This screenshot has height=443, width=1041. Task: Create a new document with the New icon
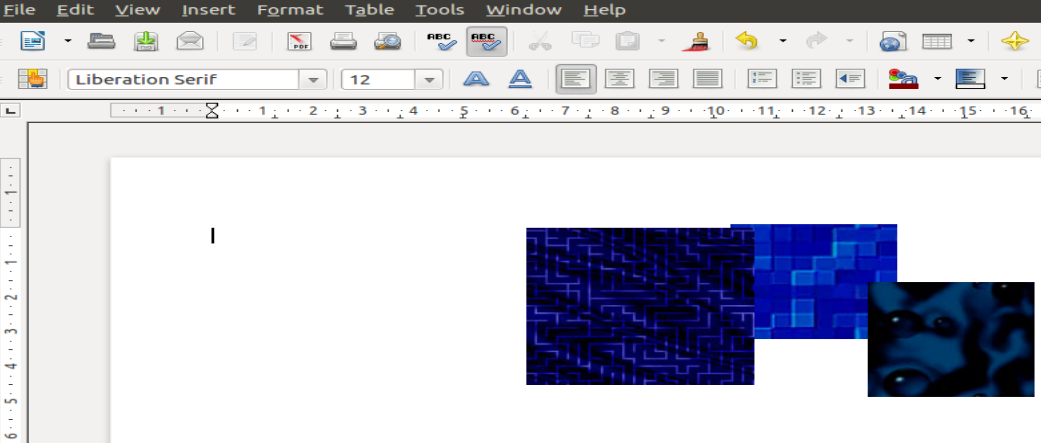tap(33, 41)
